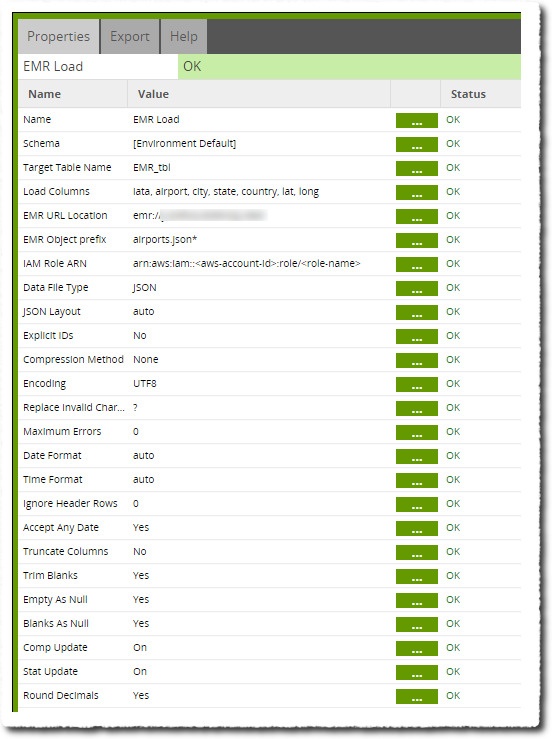The width and height of the screenshot is (552, 739).
Task: Open EMR URL Location editor button
Action: 417,216
